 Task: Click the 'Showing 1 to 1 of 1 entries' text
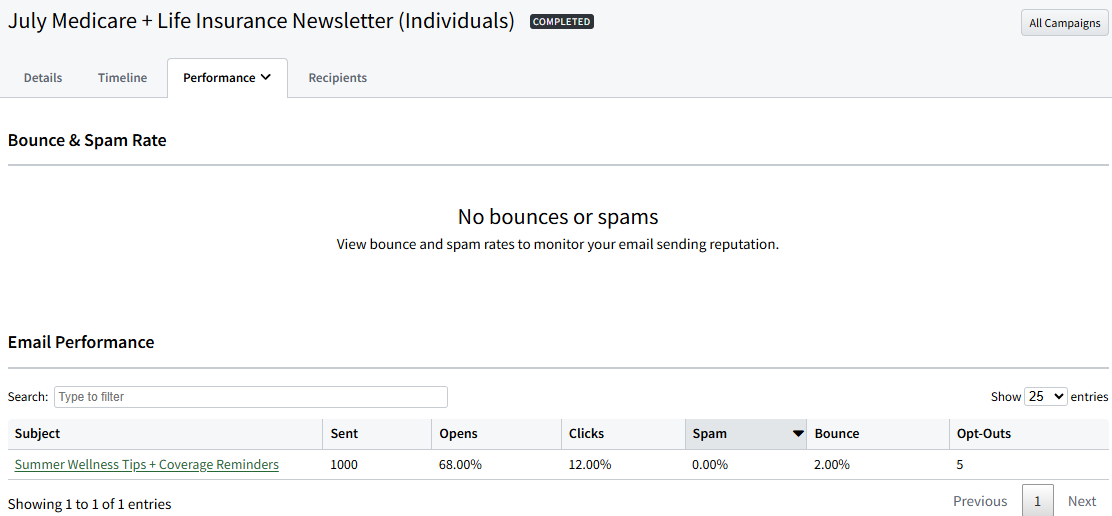click(89, 505)
